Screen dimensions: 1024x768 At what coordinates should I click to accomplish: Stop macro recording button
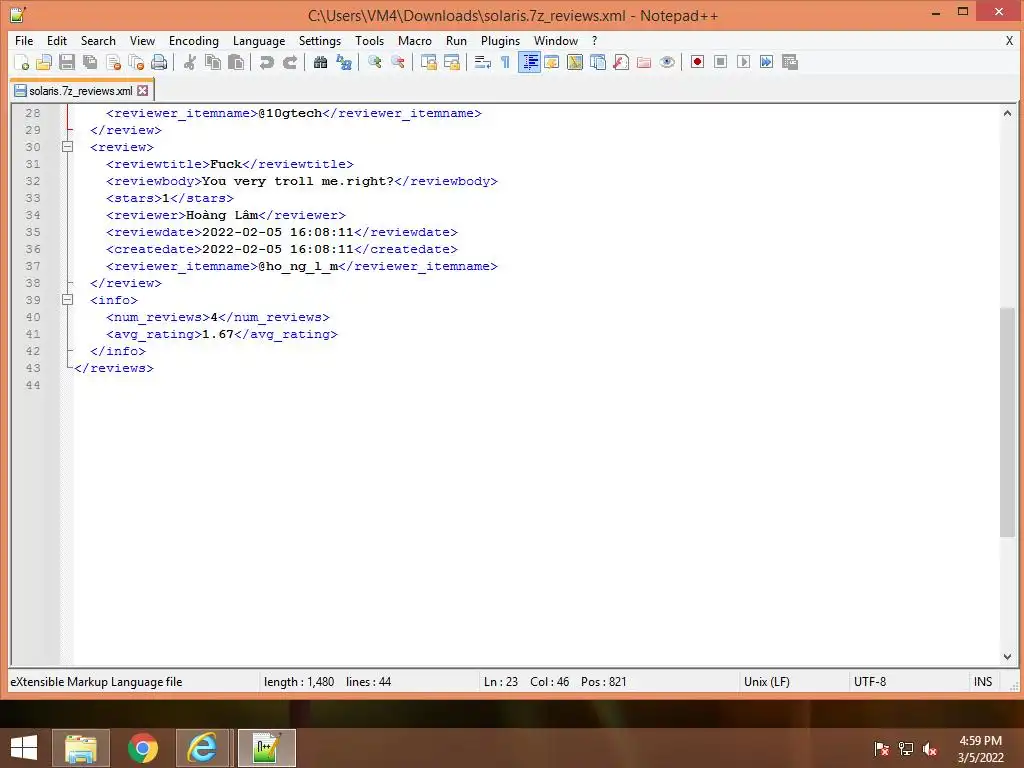(x=720, y=62)
